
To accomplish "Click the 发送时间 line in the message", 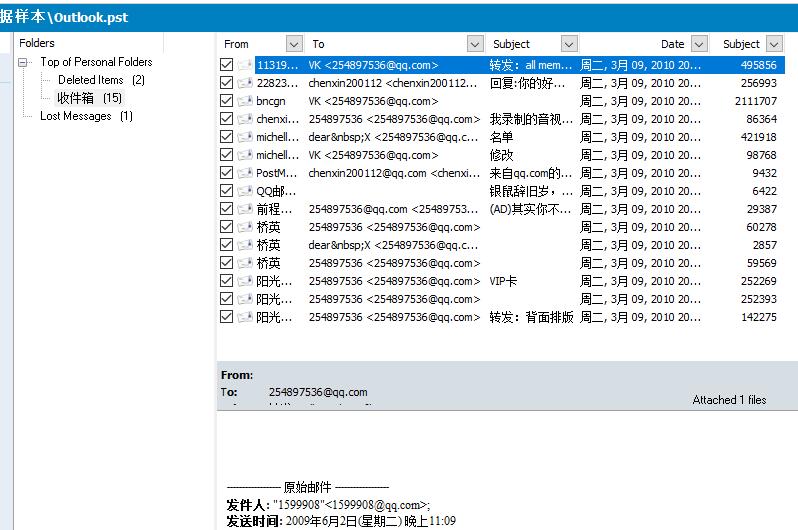I will coord(341,521).
